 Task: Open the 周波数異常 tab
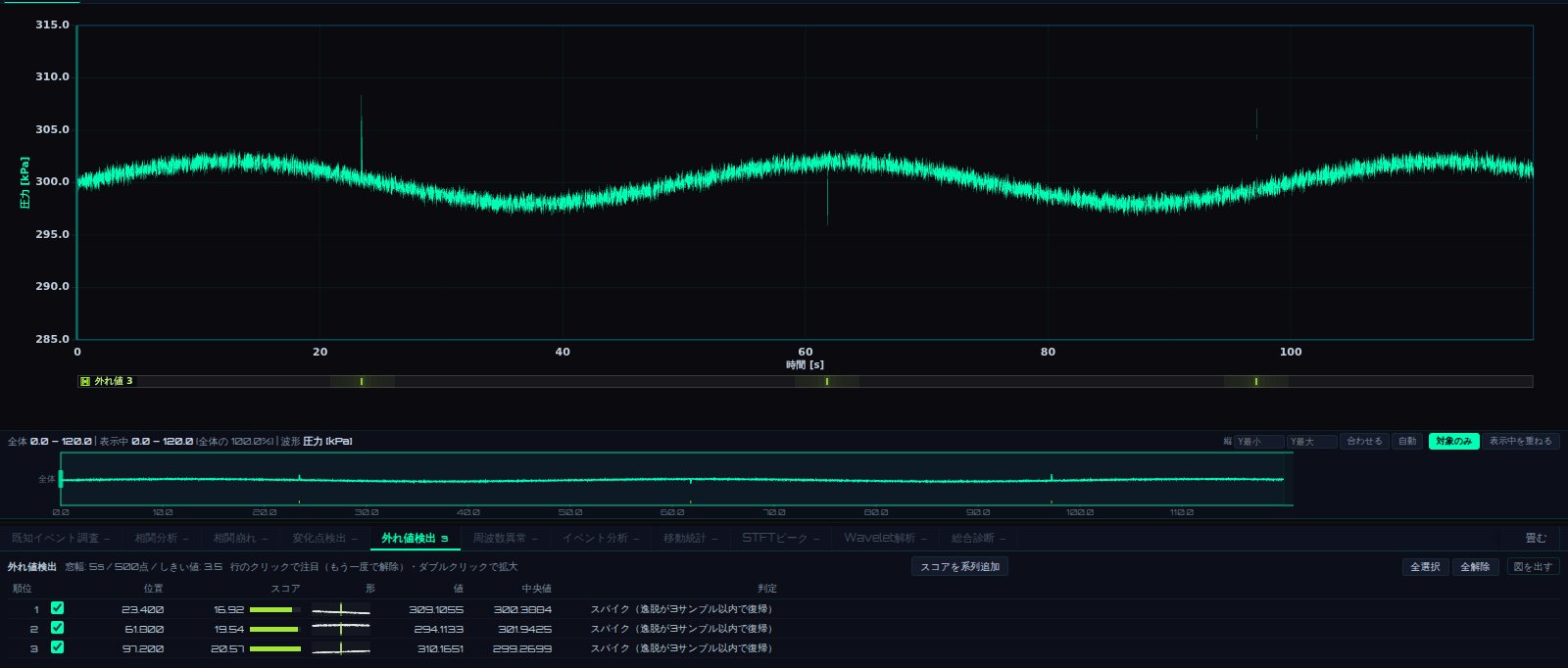pyautogui.click(x=505, y=538)
